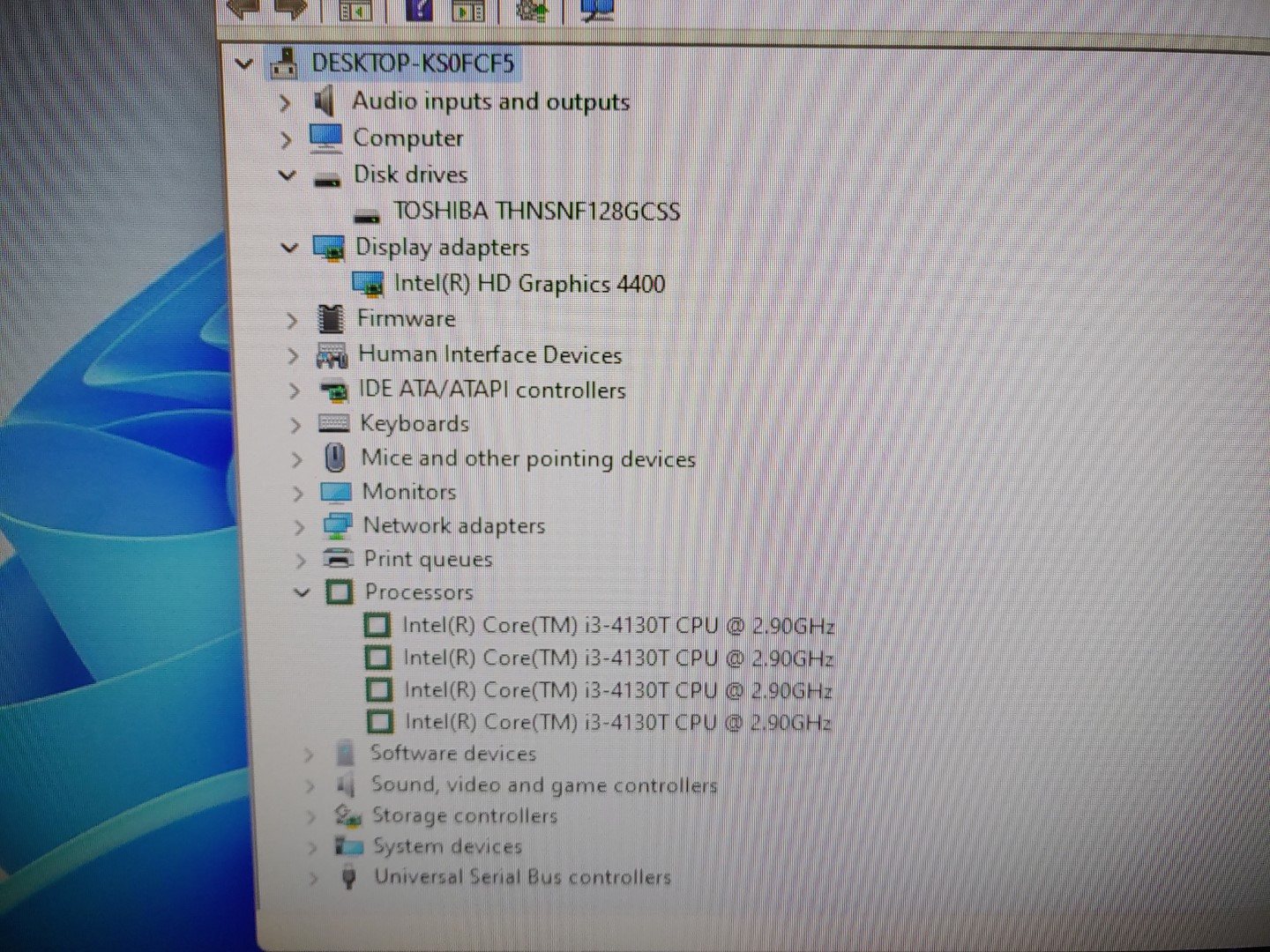Click the Update driver toolbar icon

pos(532,10)
